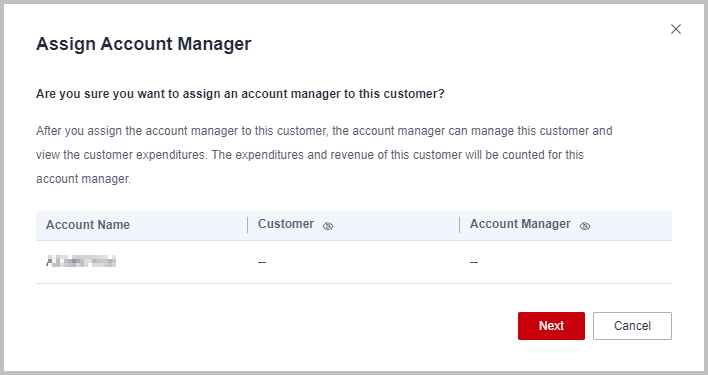This screenshot has width=708, height=375.
Task: Click the empty Customer cell value
Action: coord(262,262)
